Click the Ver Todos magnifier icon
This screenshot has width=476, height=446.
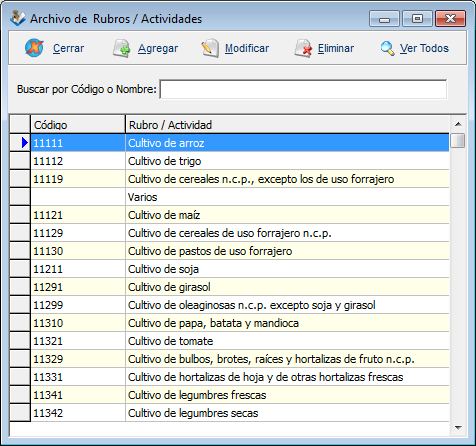pos(387,49)
